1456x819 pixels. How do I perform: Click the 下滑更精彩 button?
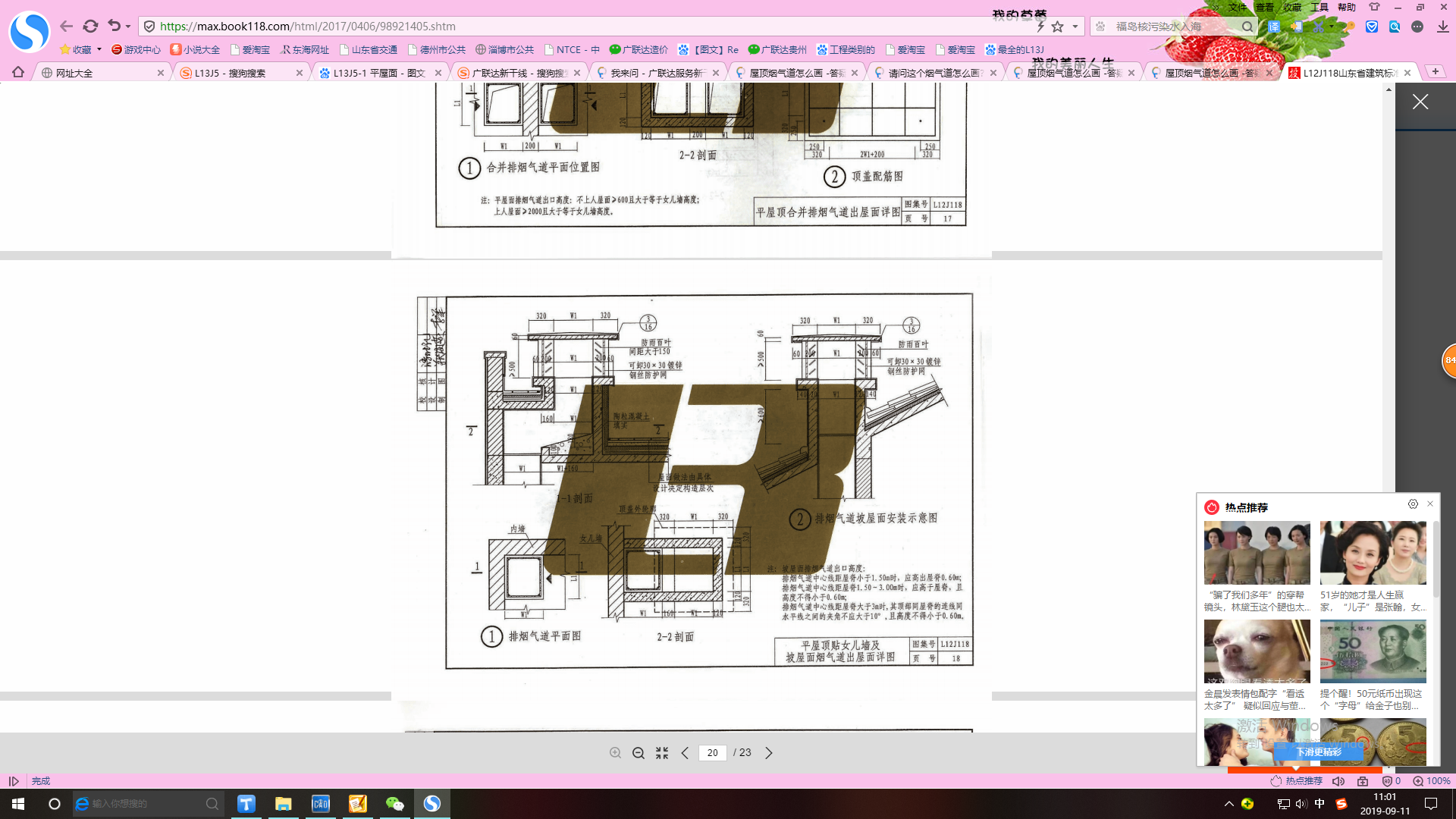coord(1318,752)
